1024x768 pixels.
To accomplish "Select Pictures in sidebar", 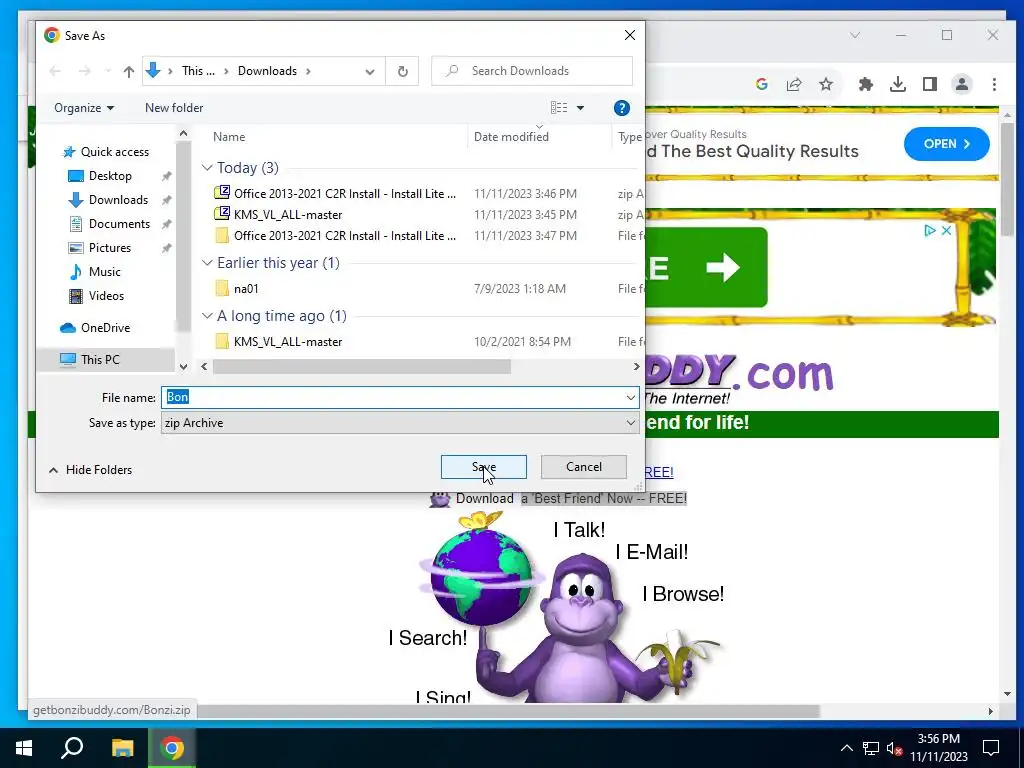I will coord(100,248).
